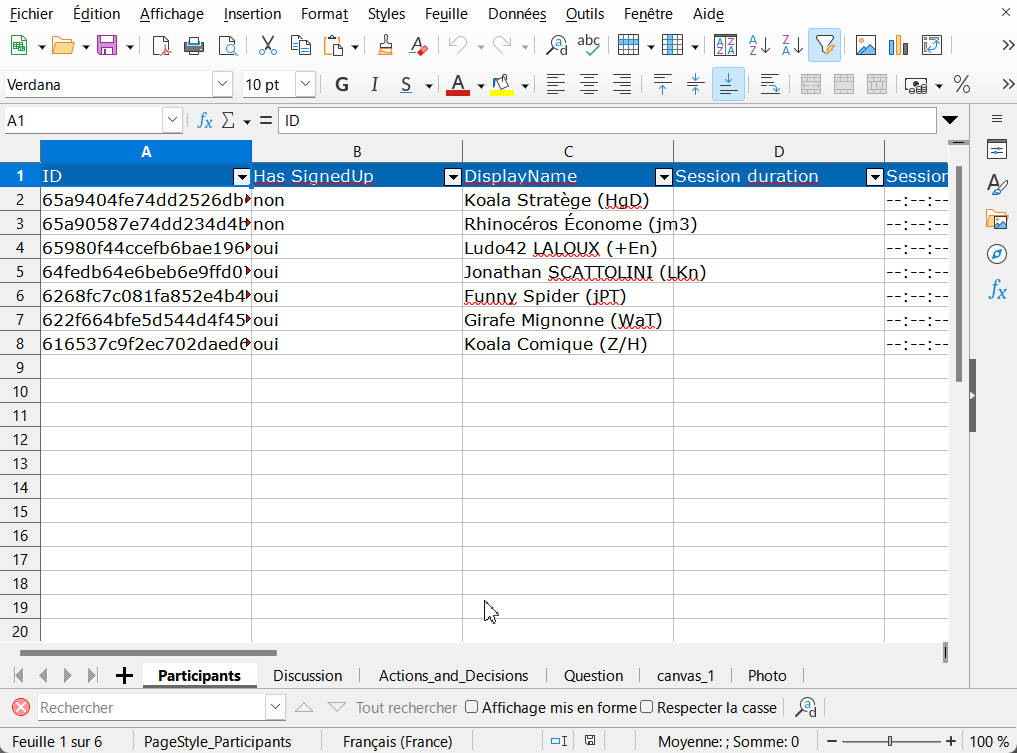This screenshot has height=753, width=1017.
Task: Insert a chart using the chart icon
Action: (x=898, y=45)
